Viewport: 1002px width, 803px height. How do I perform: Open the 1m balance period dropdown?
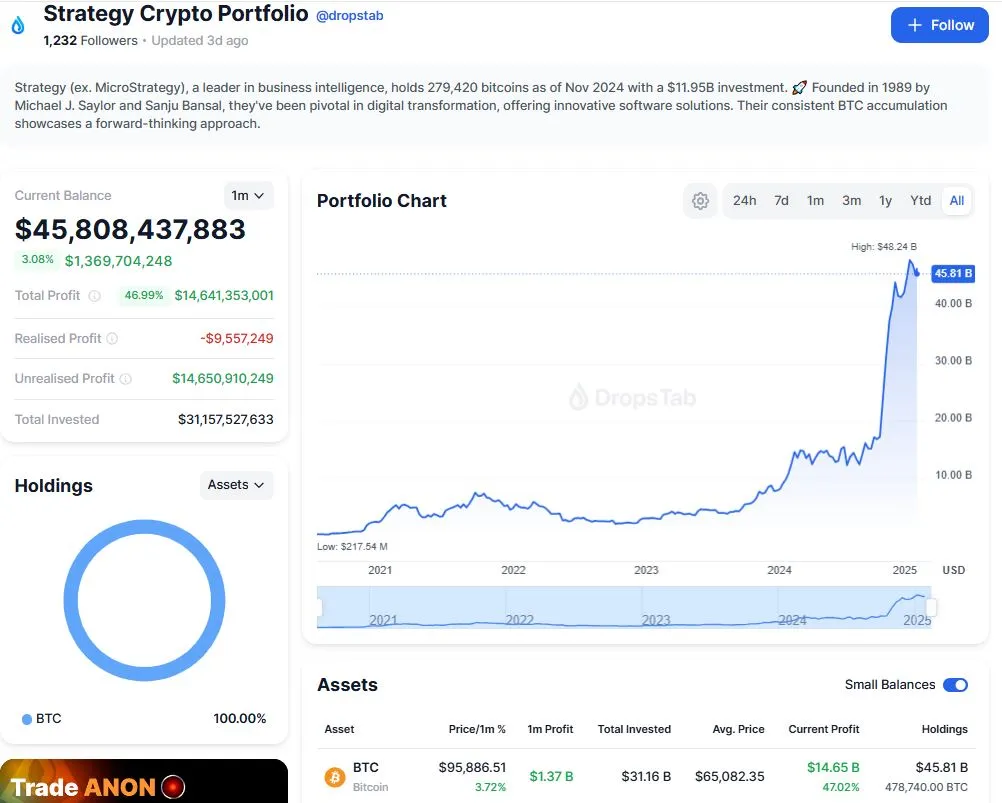248,195
